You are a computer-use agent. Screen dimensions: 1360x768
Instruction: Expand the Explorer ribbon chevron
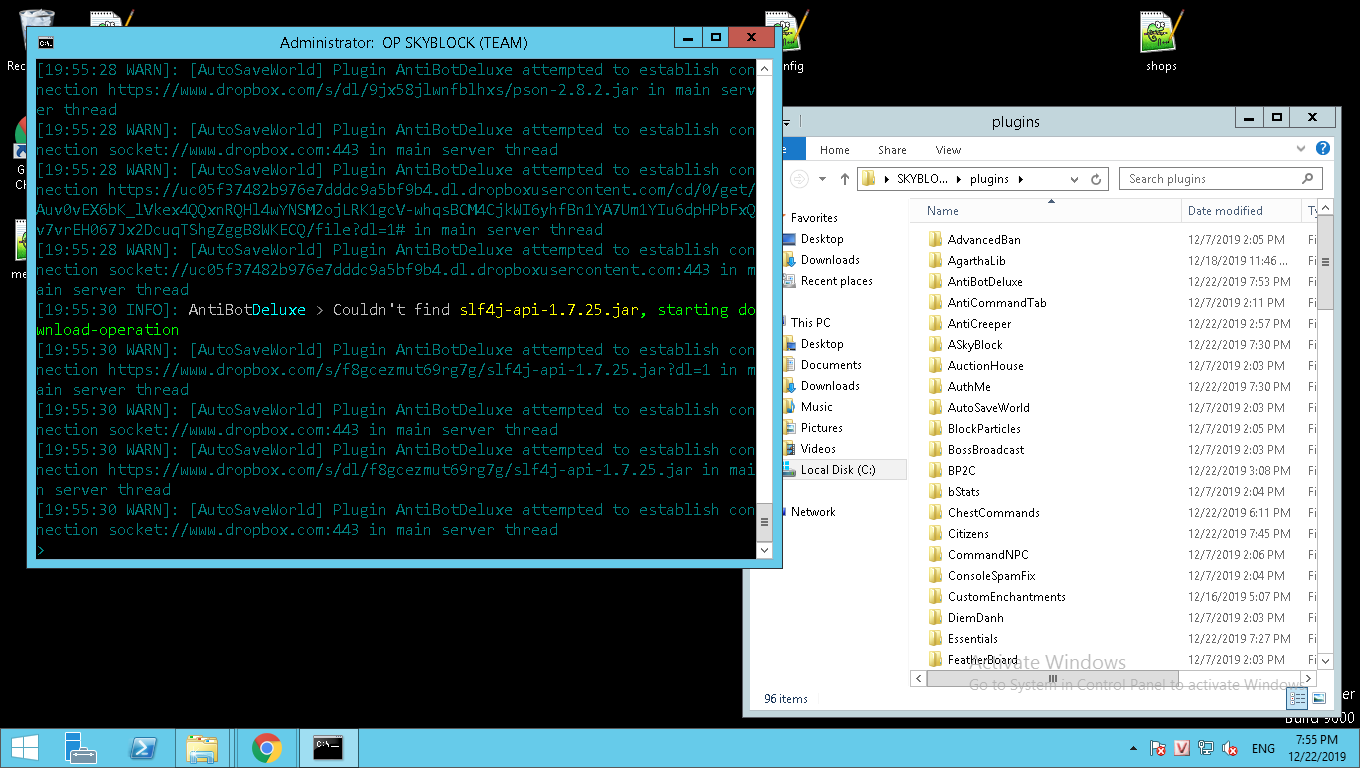point(1301,149)
